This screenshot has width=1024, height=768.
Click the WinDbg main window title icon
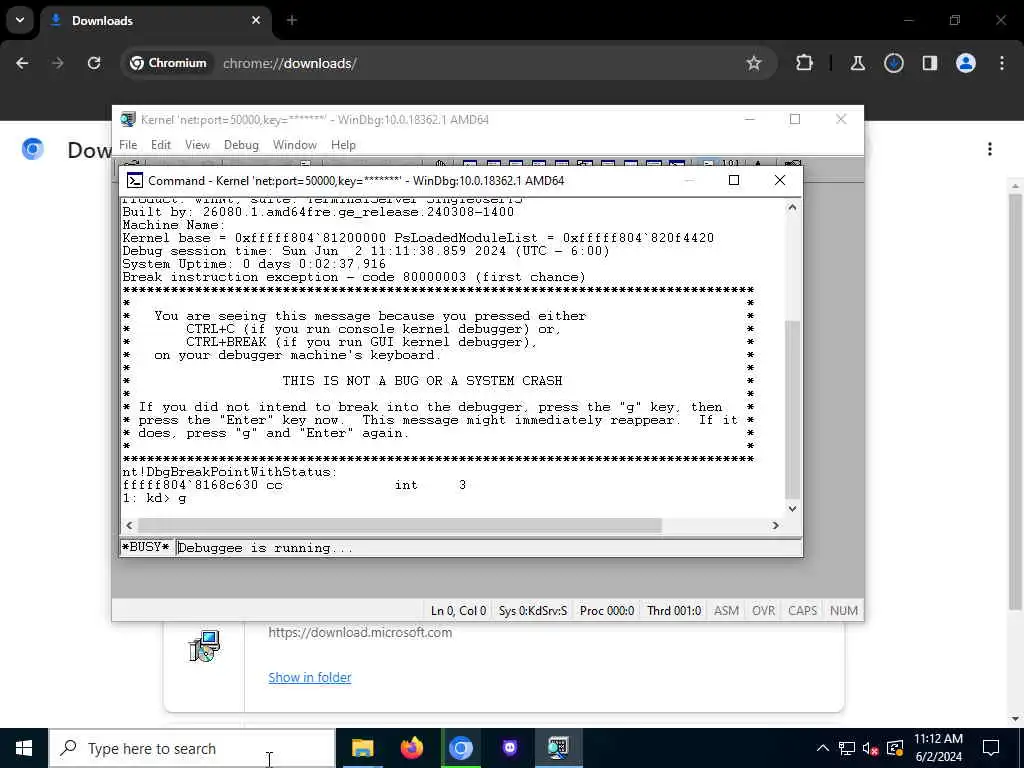point(128,120)
